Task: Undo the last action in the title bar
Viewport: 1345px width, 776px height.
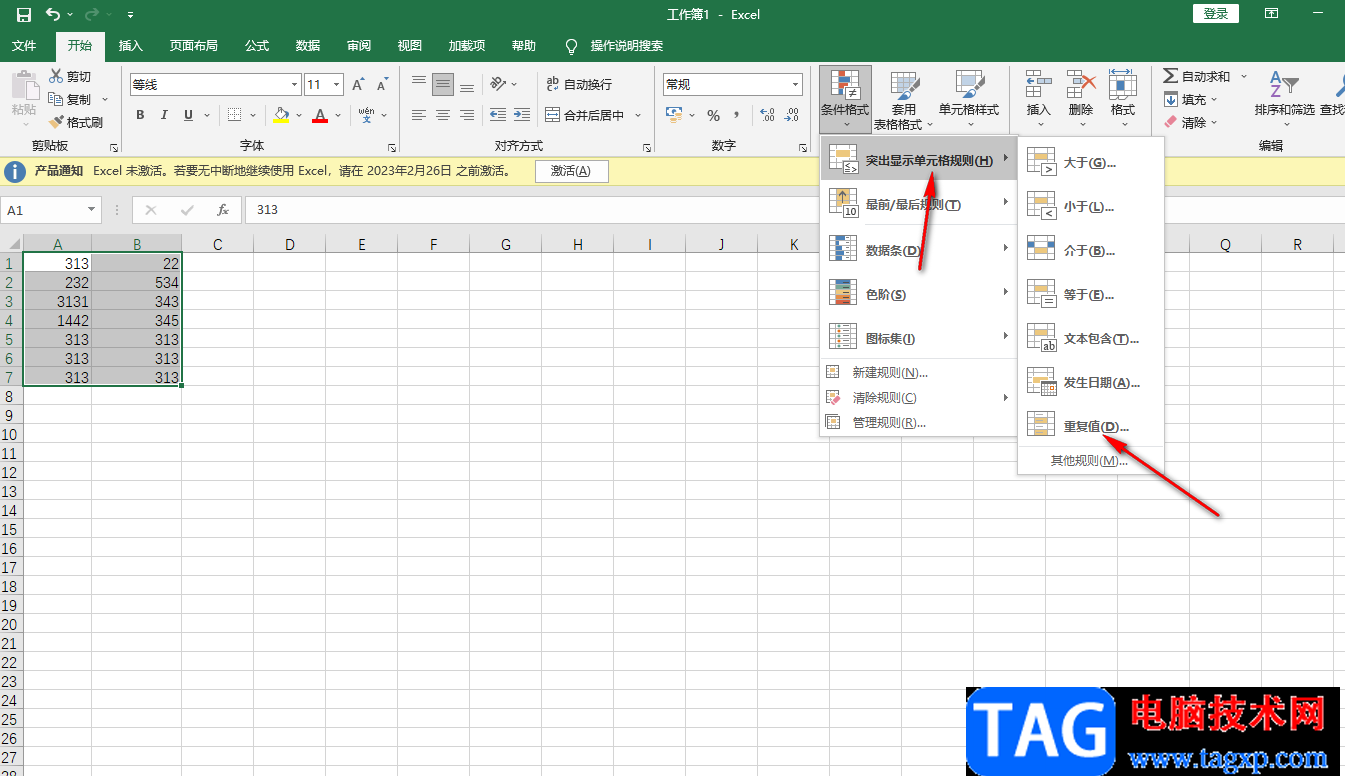Action: [x=53, y=15]
